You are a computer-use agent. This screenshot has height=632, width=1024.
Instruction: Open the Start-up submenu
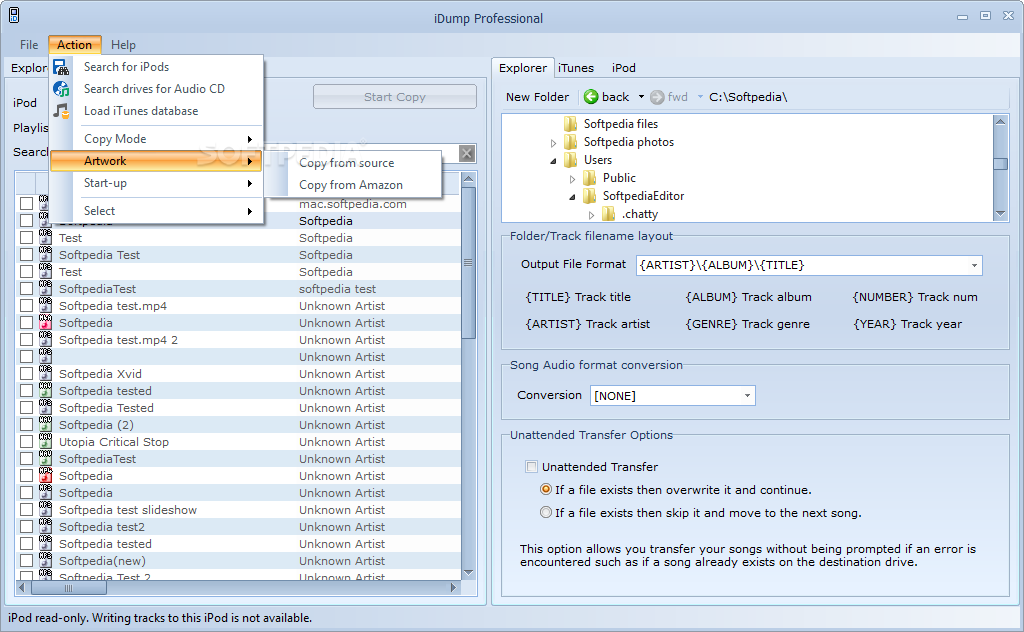157,183
